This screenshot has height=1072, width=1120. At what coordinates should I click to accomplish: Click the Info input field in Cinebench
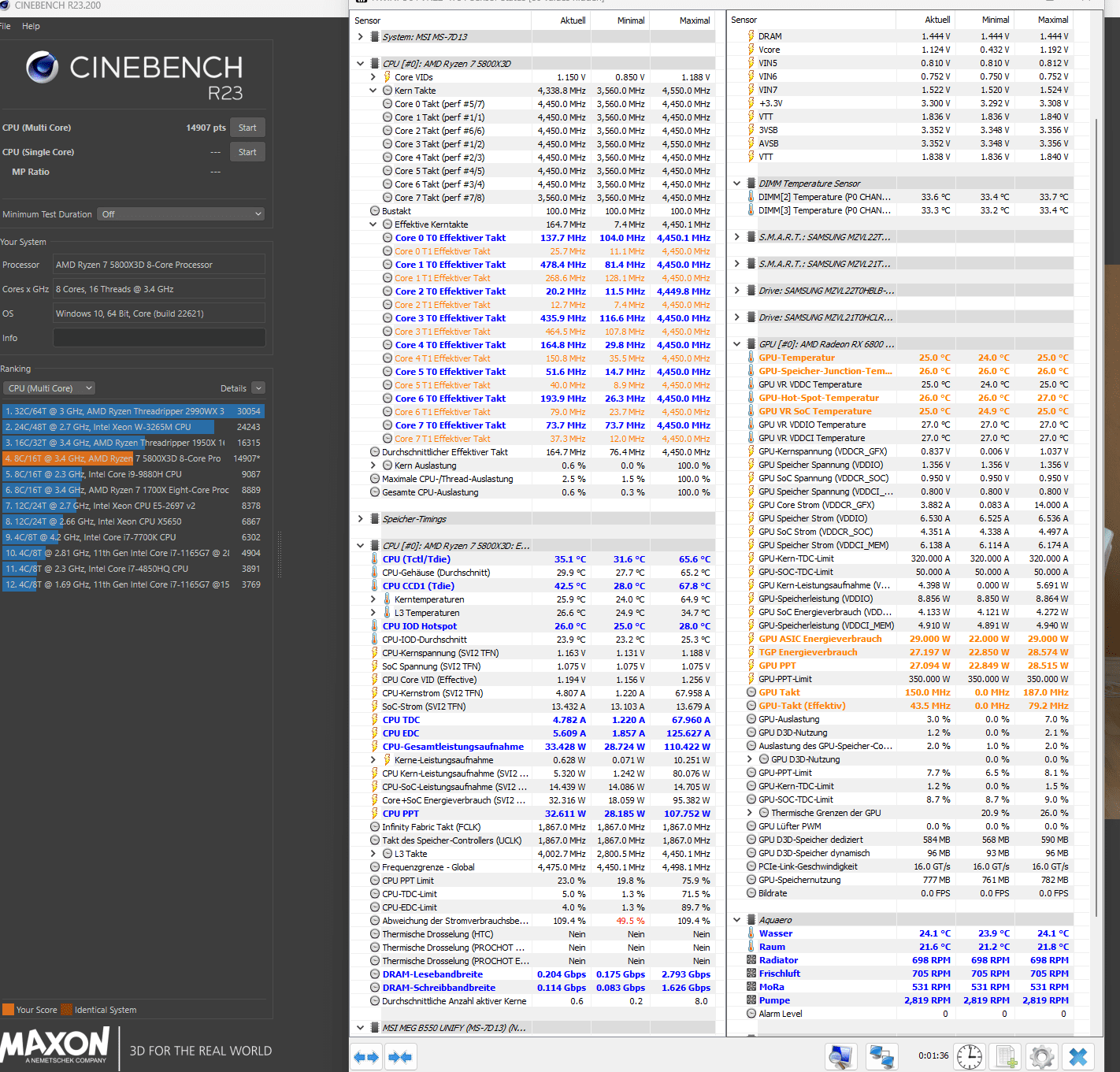(x=159, y=338)
